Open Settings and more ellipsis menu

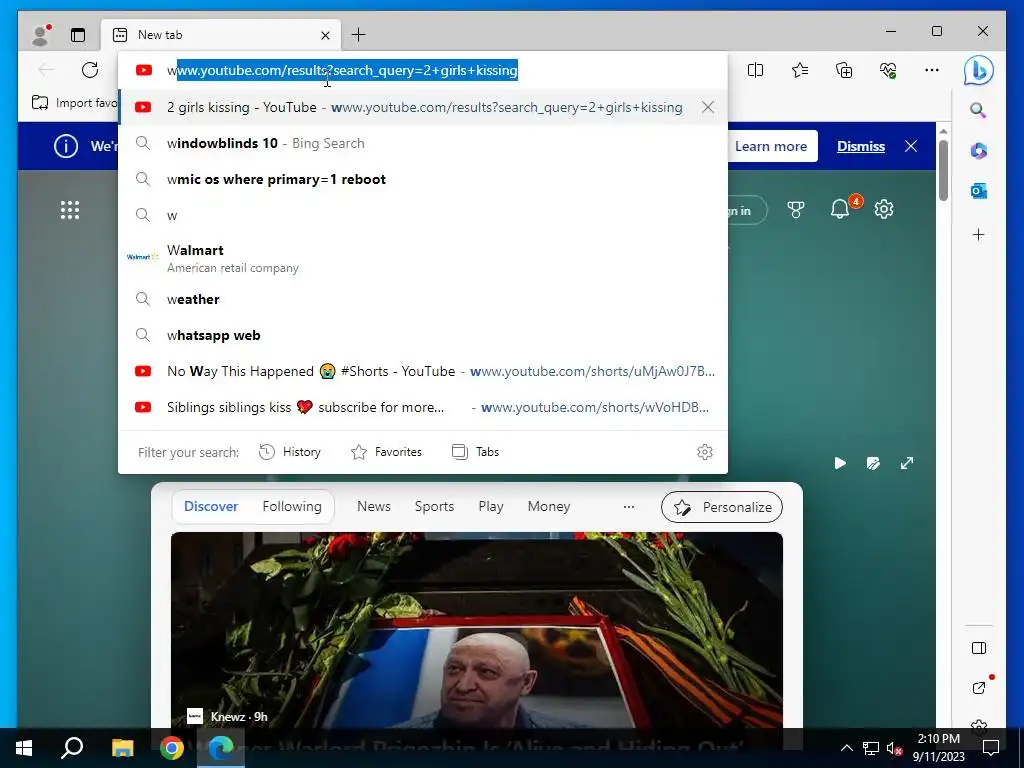[x=932, y=70]
